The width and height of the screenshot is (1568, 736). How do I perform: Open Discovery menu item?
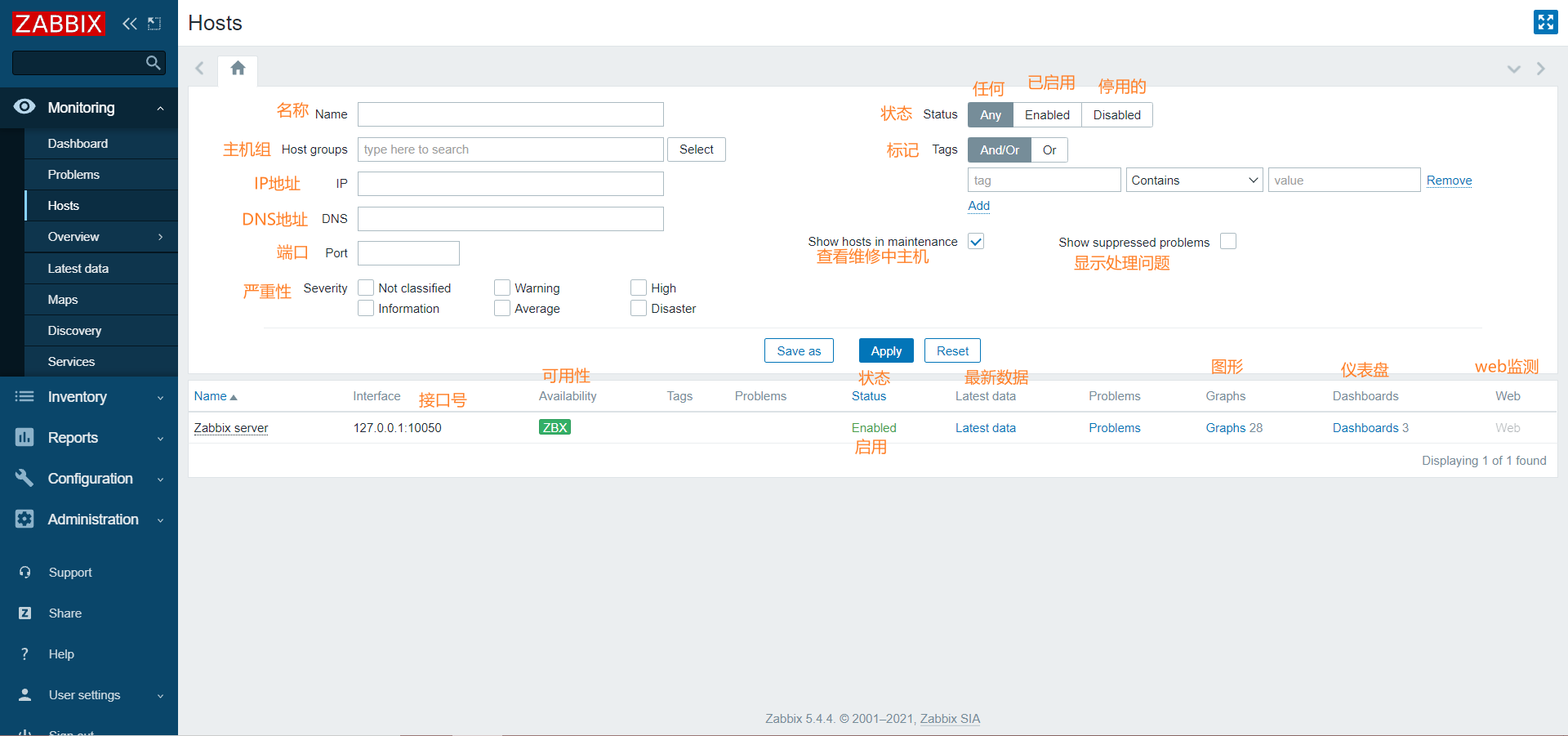tap(101, 331)
